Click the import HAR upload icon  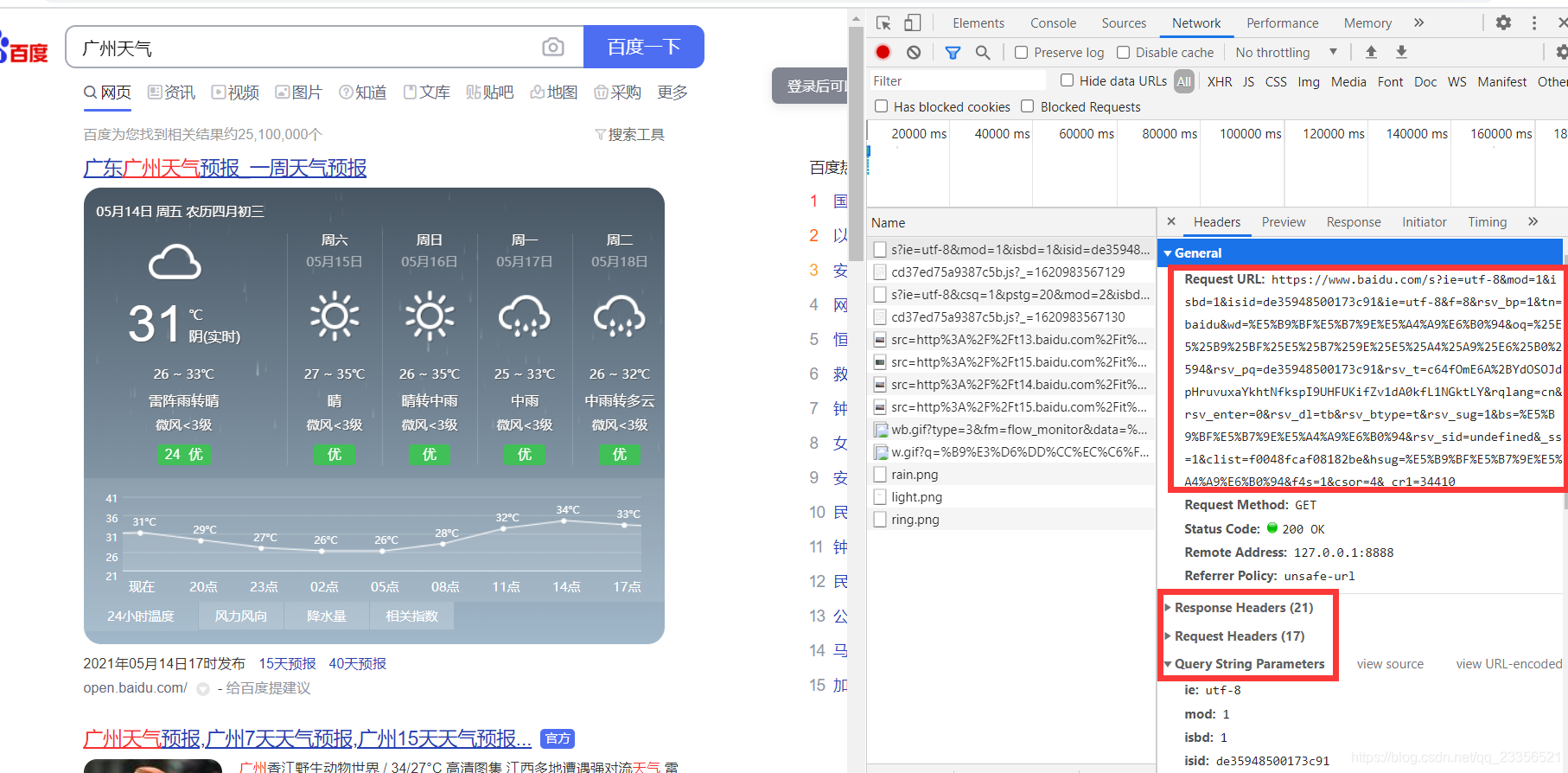point(1371,53)
